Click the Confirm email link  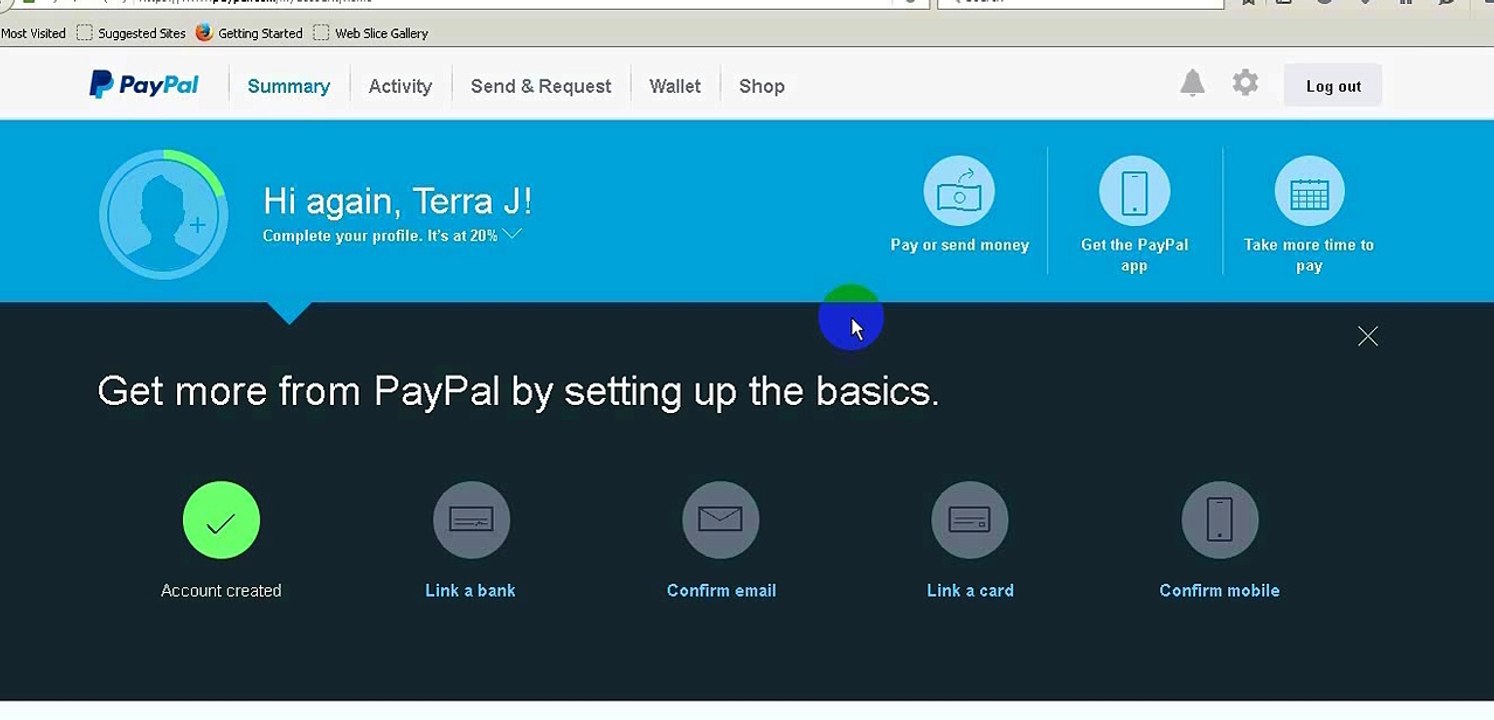pos(721,590)
